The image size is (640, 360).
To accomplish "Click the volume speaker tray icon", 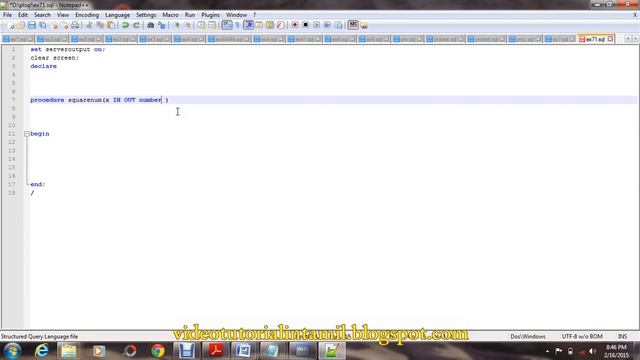I will [593, 351].
